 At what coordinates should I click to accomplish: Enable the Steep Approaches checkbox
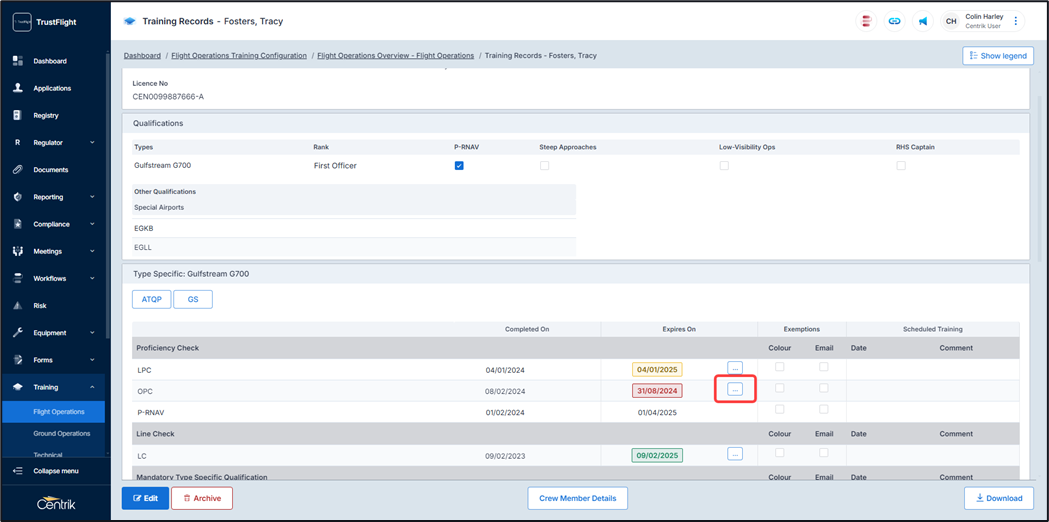click(x=544, y=166)
